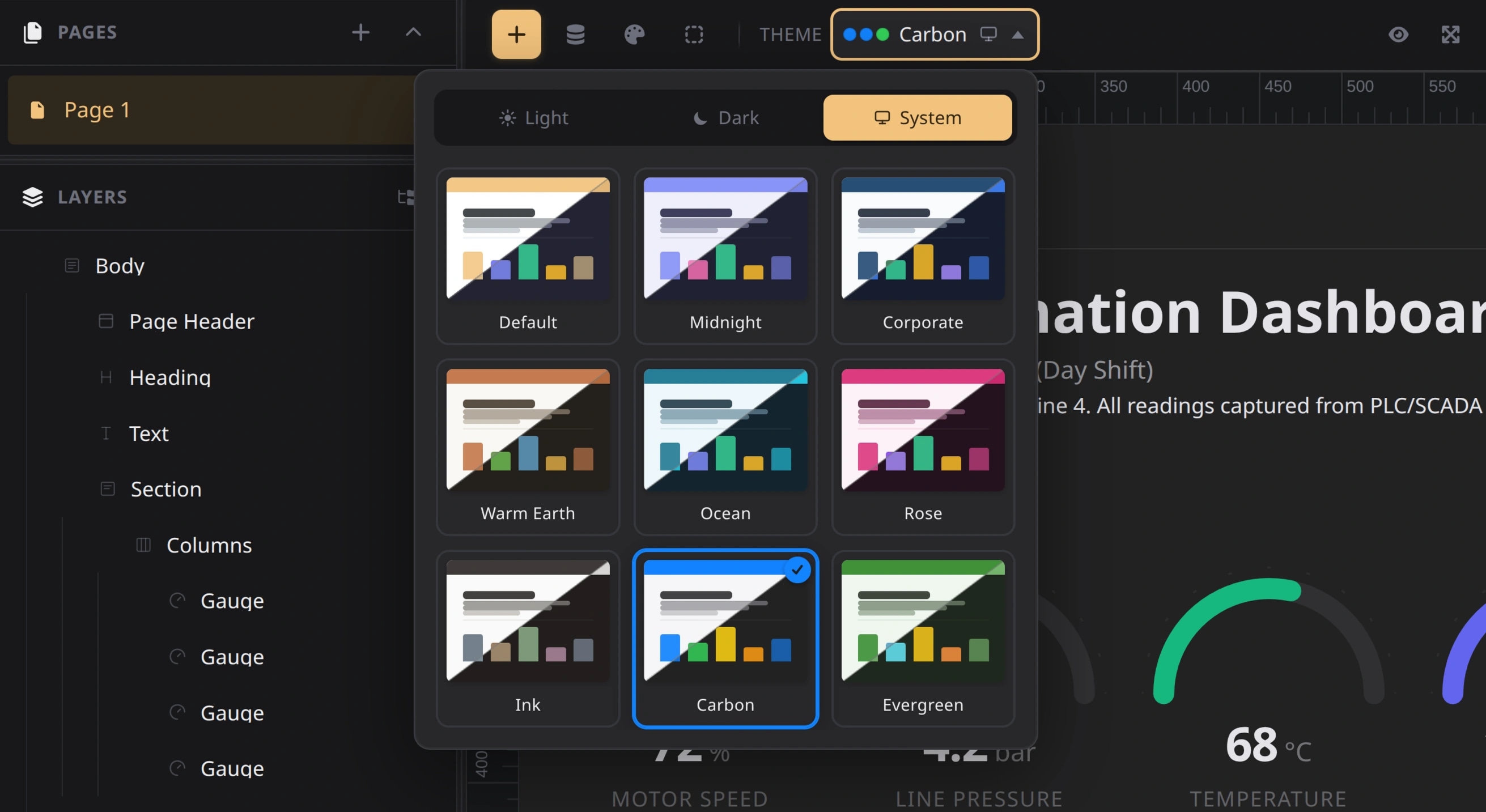Open the data sources database icon
This screenshot has height=812, width=1486.
(x=575, y=34)
